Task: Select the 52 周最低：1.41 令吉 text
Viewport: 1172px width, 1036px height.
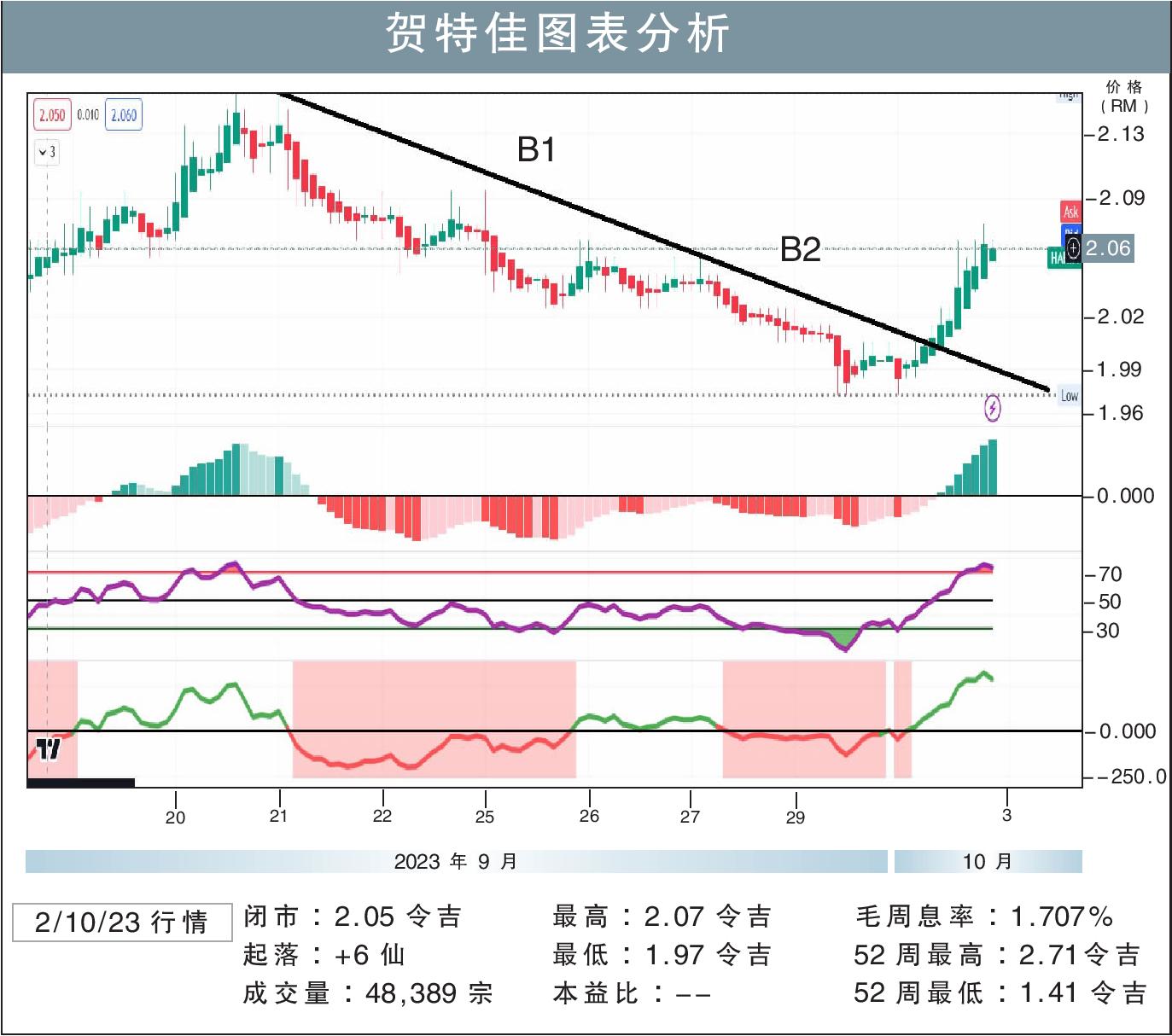Action: pos(1000,992)
